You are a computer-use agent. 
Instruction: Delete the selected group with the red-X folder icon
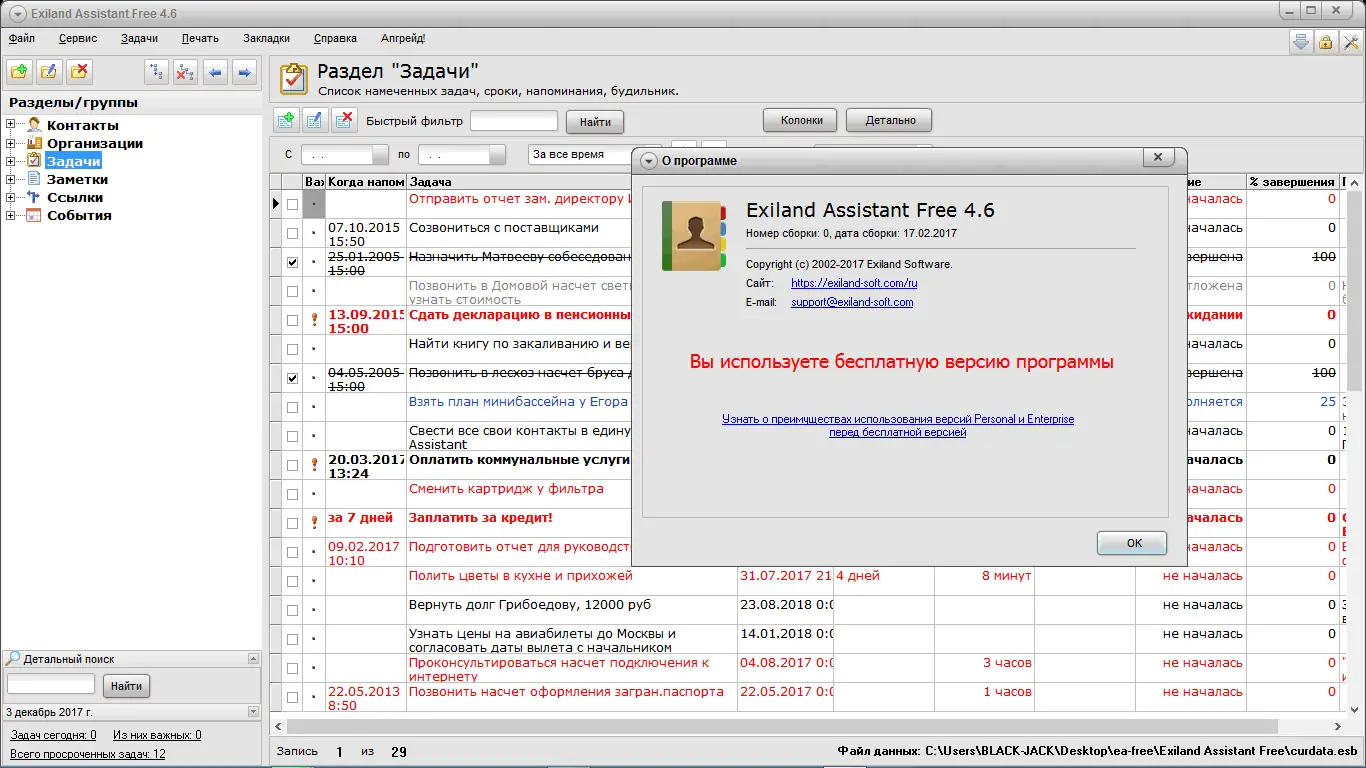coord(80,72)
